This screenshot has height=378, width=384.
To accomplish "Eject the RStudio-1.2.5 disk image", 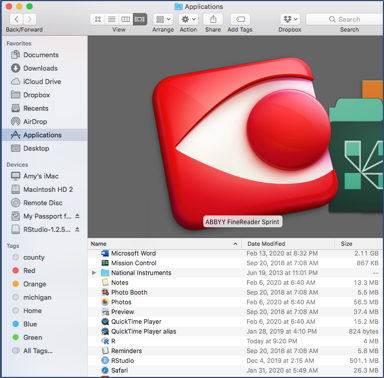I will (x=77, y=229).
